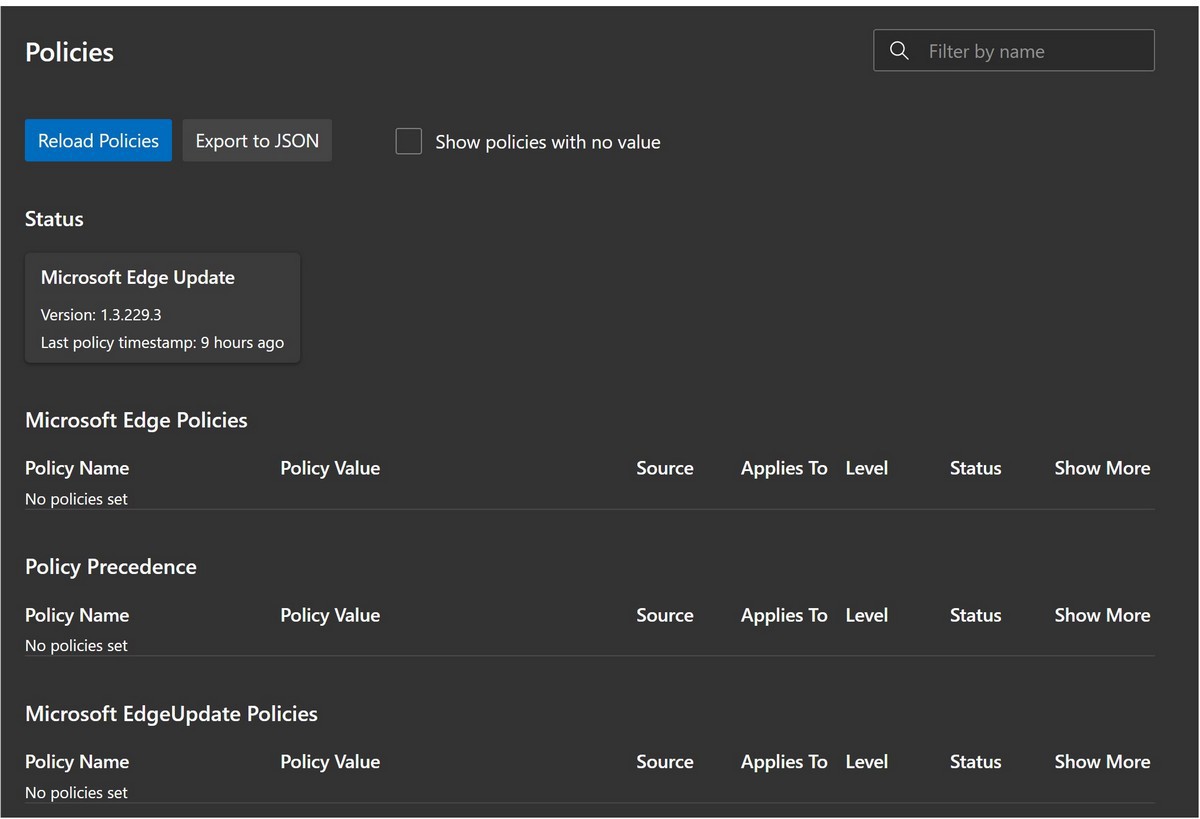Click Level header under Microsoft Edge Policies
1200x819 pixels.
click(867, 468)
